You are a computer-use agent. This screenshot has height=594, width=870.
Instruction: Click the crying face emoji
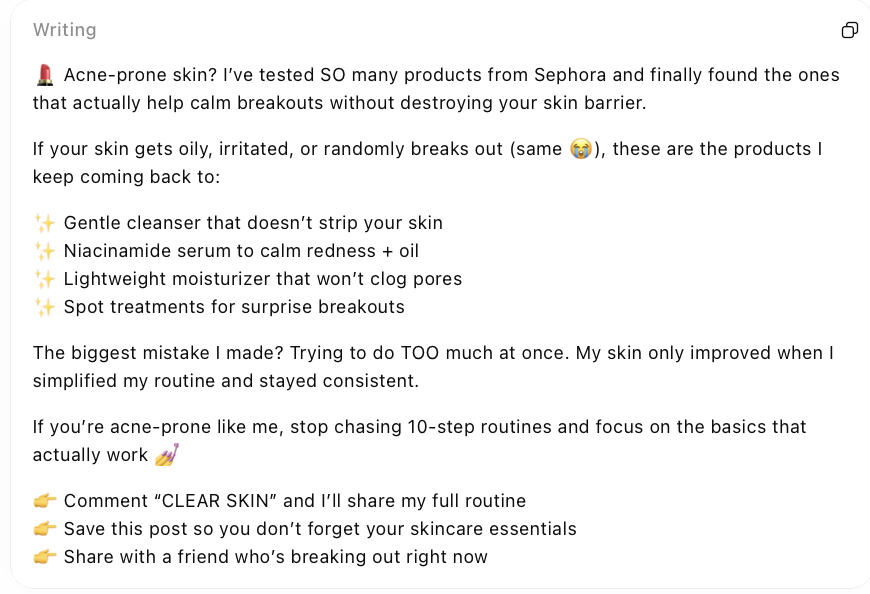pyautogui.click(x=581, y=150)
